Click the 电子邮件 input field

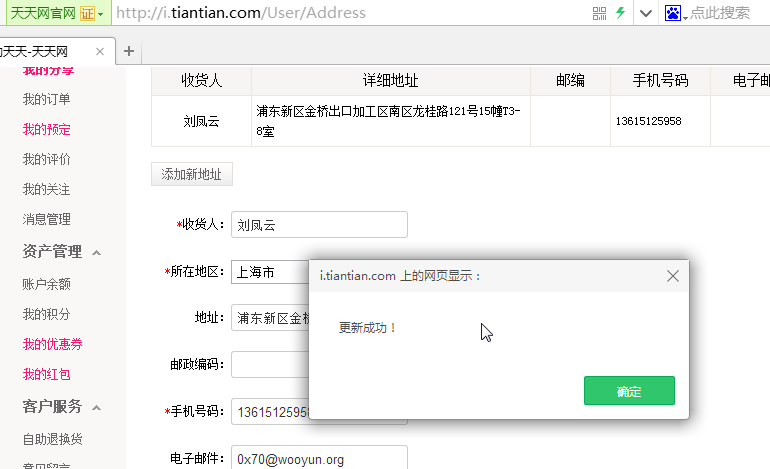click(x=319, y=458)
